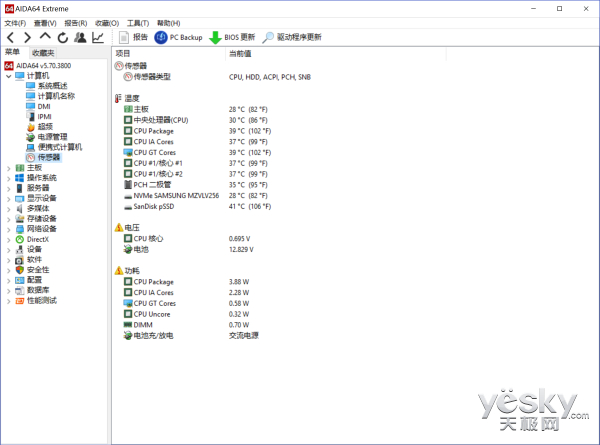Expand the 配置 tree node
This screenshot has height=445, width=600.
point(9,280)
